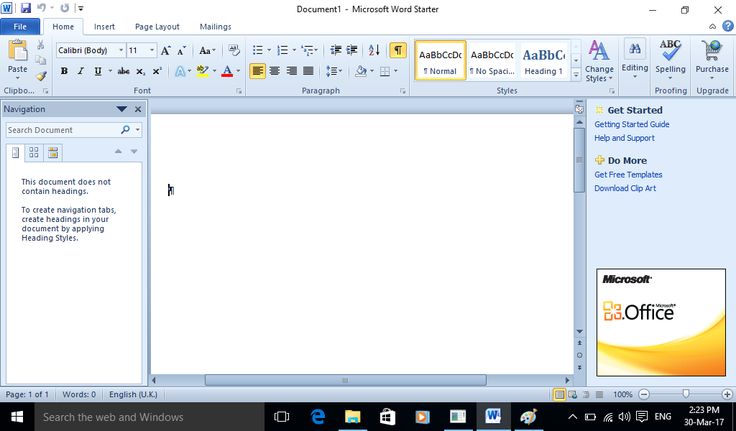Open the Line Spacing dropdown
This screenshot has height=431, width=736.
click(334, 71)
